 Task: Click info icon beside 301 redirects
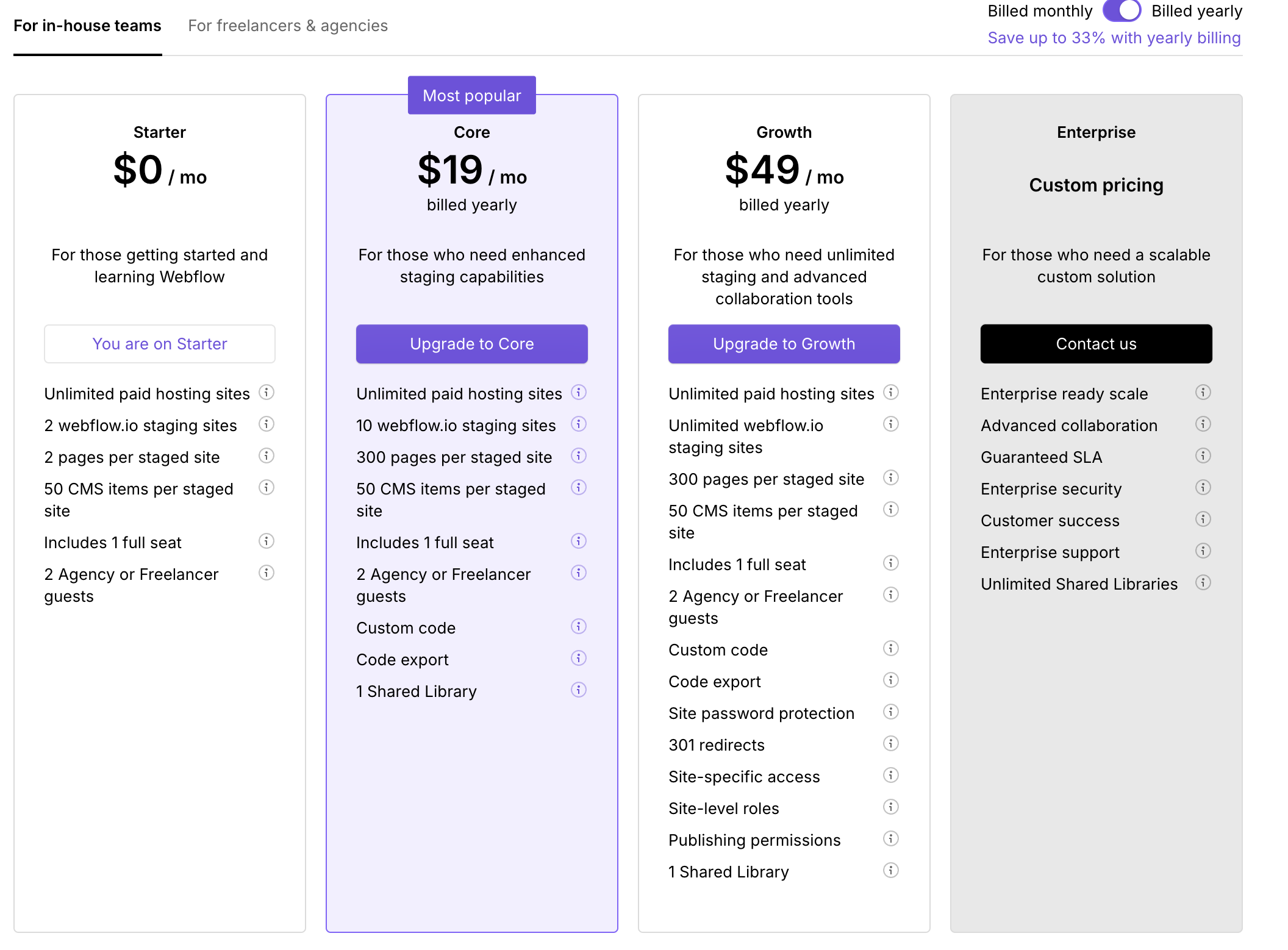pos(891,743)
